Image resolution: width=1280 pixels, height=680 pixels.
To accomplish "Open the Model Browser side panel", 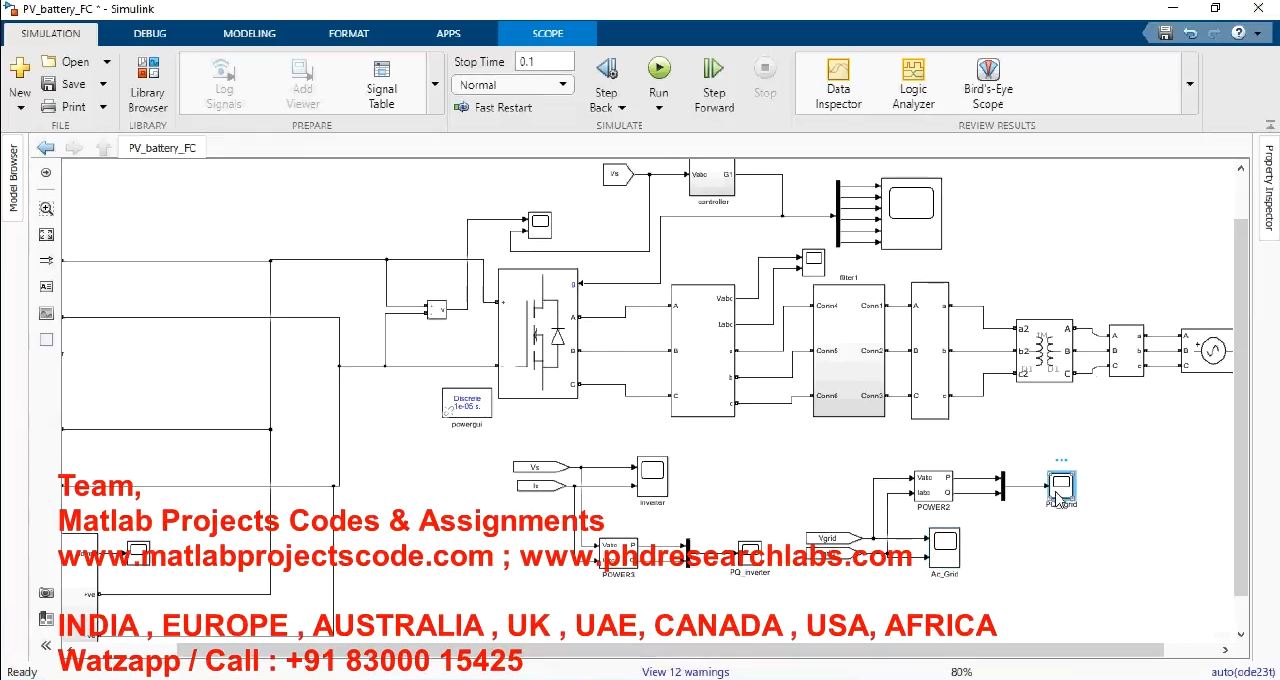I will (x=14, y=178).
